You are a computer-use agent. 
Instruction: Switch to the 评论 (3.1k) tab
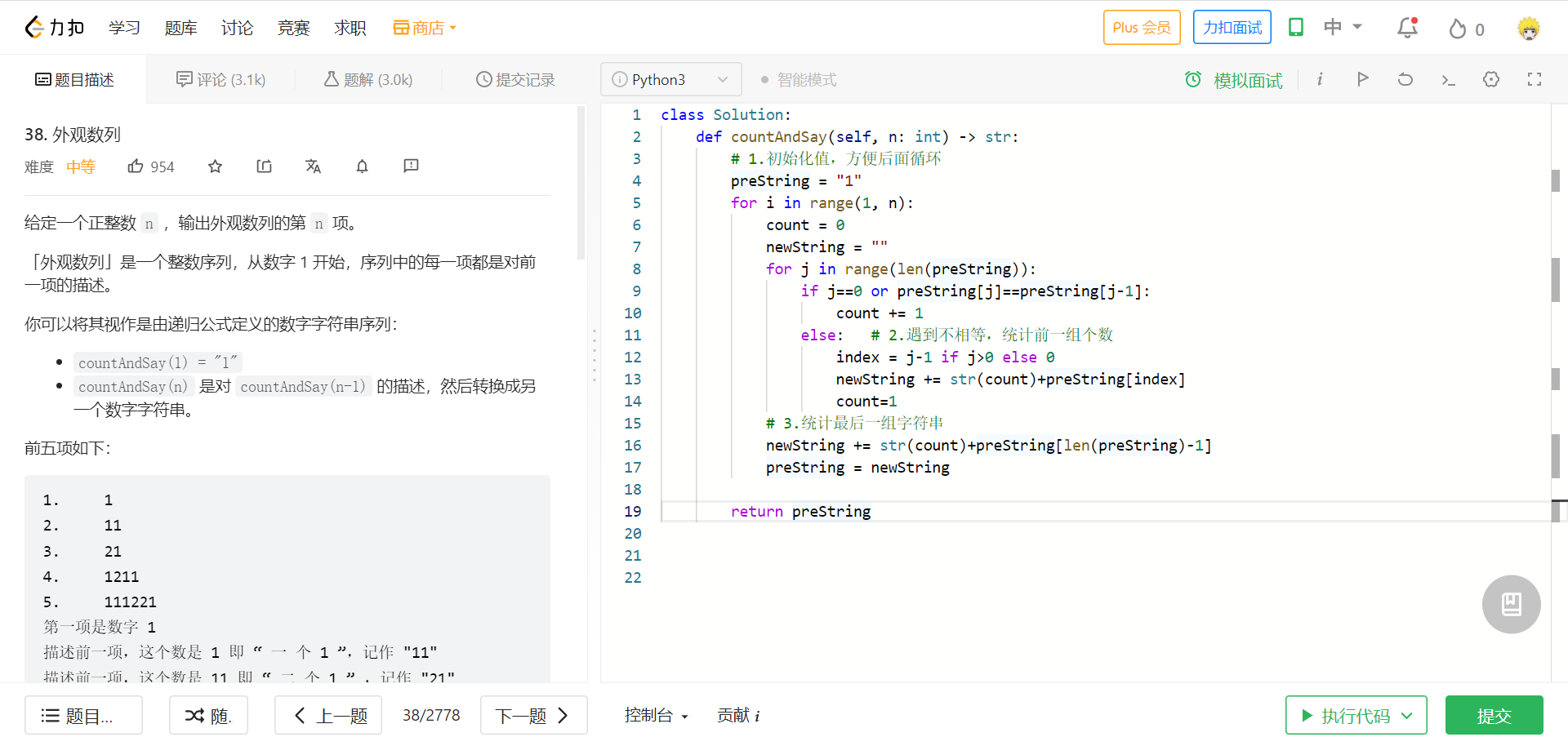(221, 79)
